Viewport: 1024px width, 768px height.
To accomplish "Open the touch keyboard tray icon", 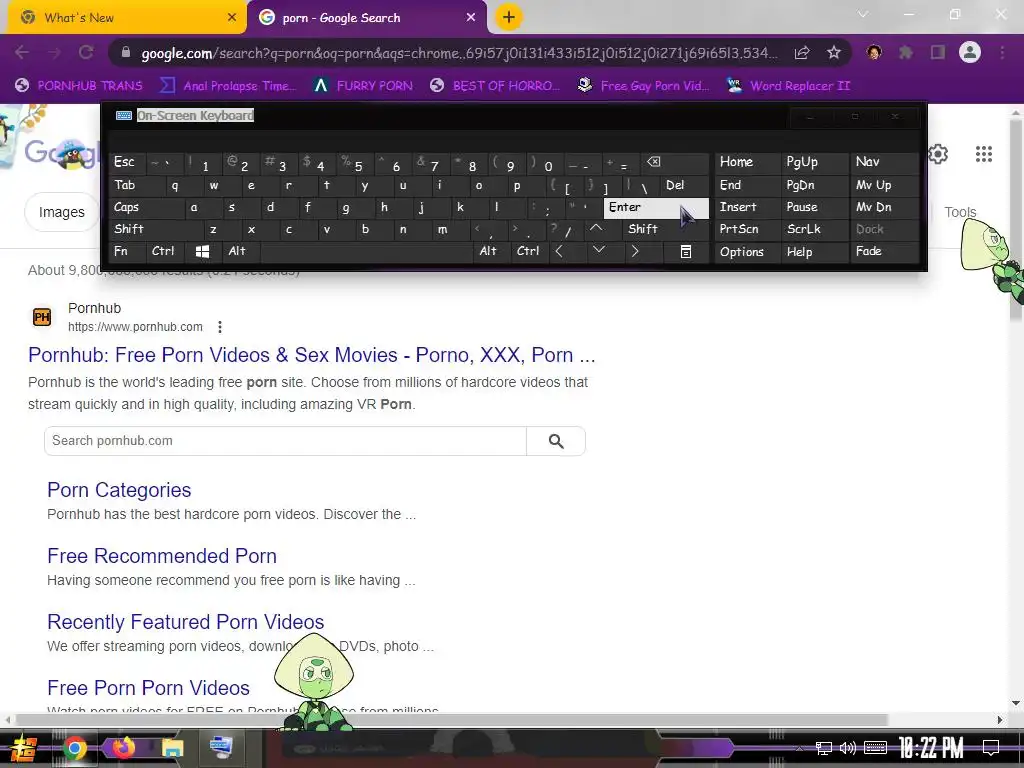I will coord(875,748).
